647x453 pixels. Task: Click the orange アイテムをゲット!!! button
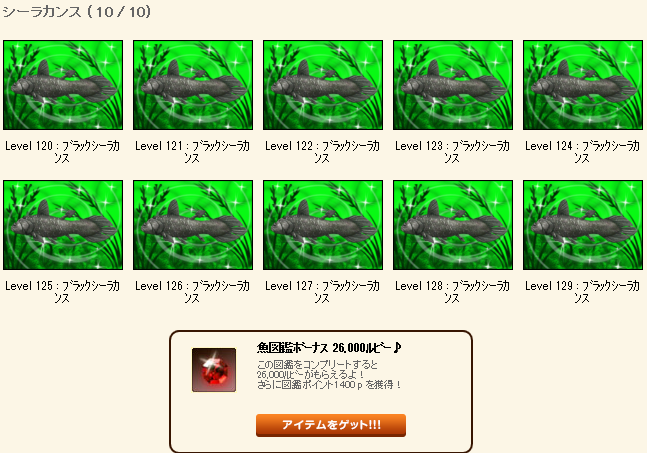coord(331,425)
